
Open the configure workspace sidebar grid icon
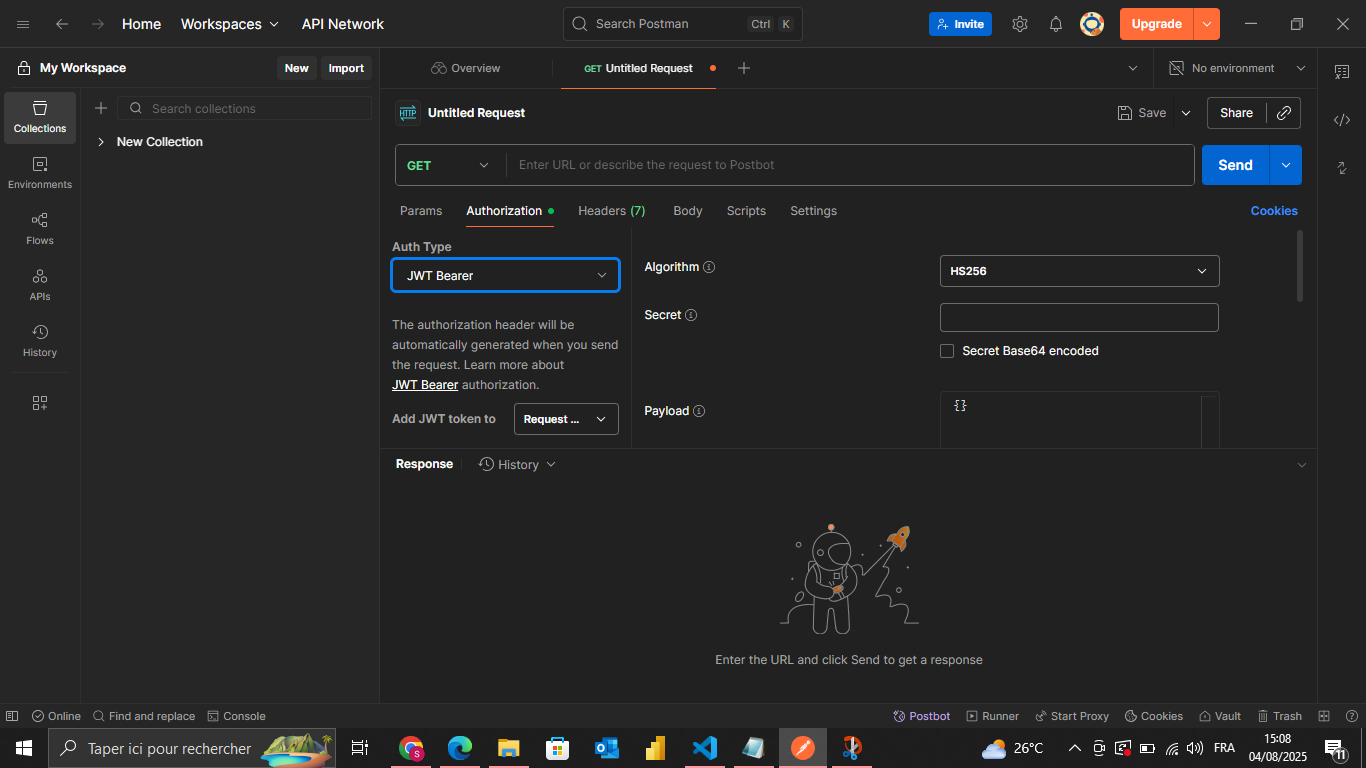40,403
